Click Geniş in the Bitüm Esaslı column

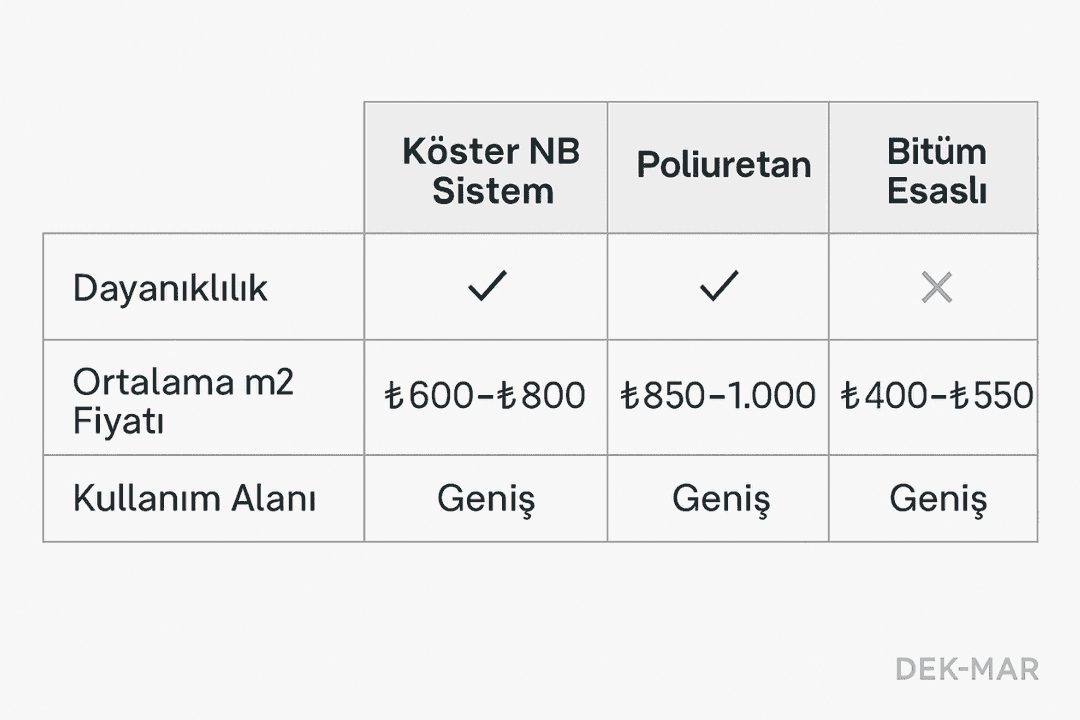click(x=938, y=498)
